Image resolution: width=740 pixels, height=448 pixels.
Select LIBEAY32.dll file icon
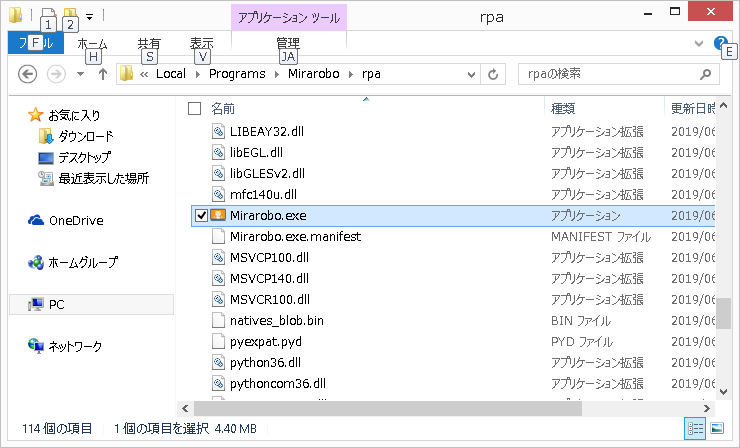coord(218,132)
